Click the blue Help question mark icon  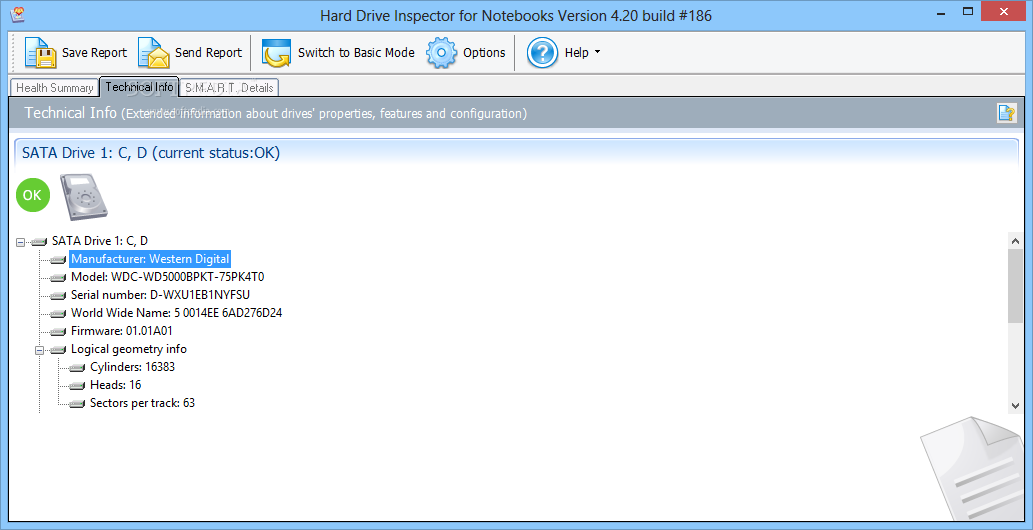point(542,53)
